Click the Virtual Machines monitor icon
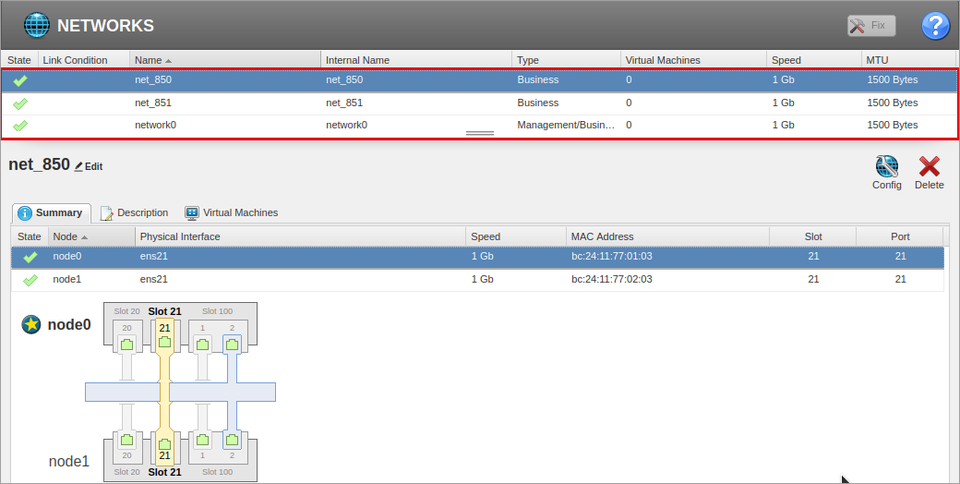The height and width of the screenshot is (484, 960). point(192,213)
